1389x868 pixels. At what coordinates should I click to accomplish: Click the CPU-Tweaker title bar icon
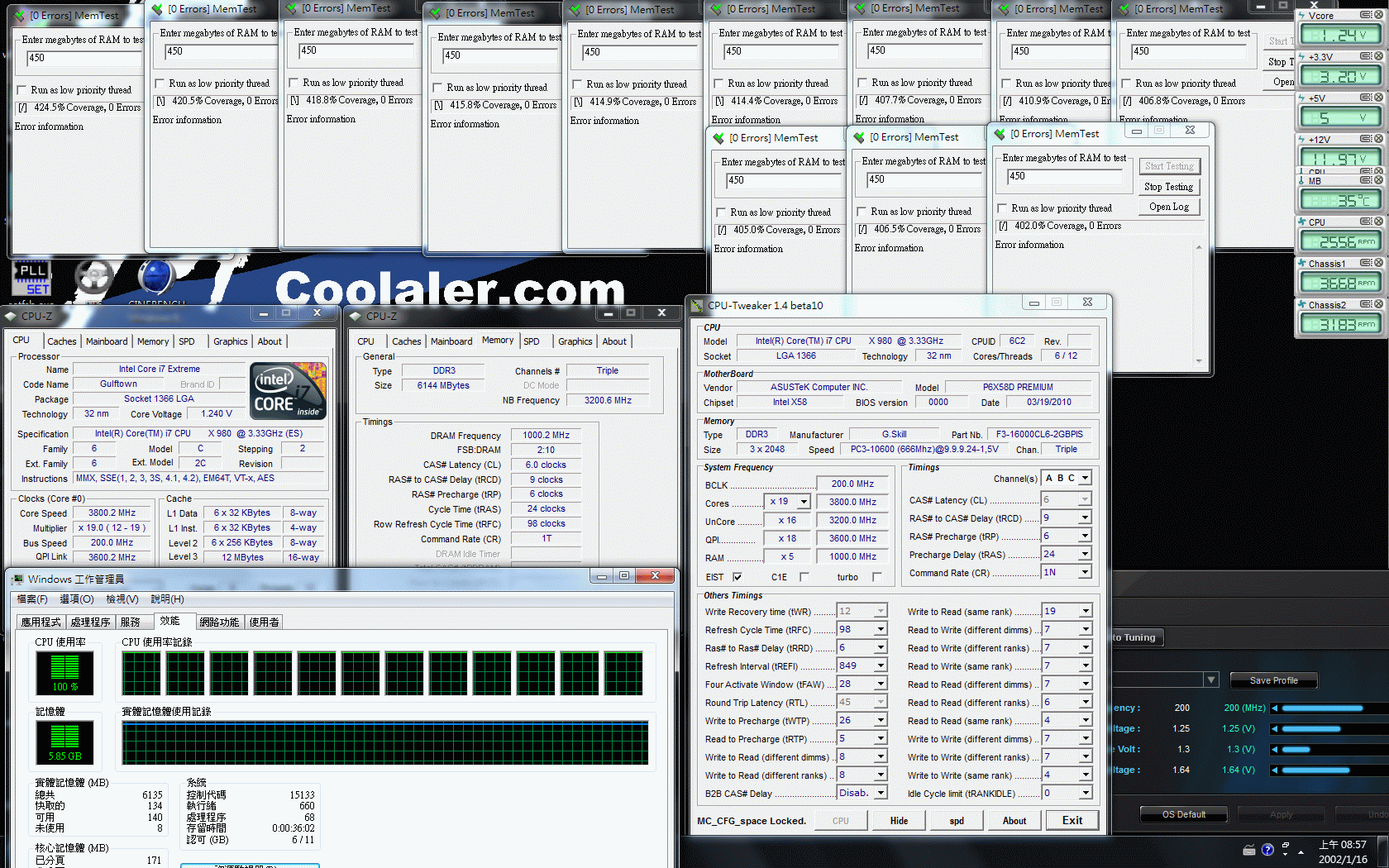click(x=698, y=305)
